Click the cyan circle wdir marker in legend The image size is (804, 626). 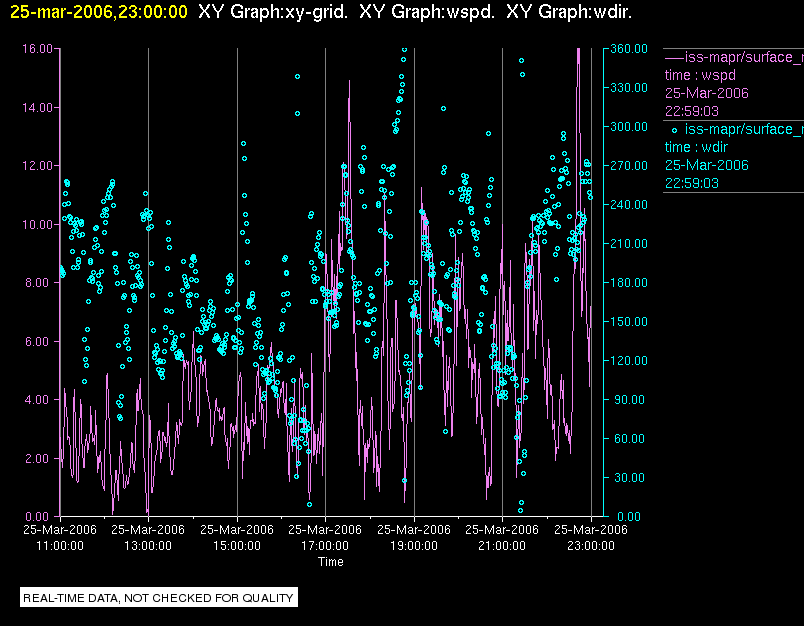pyautogui.click(x=673, y=129)
